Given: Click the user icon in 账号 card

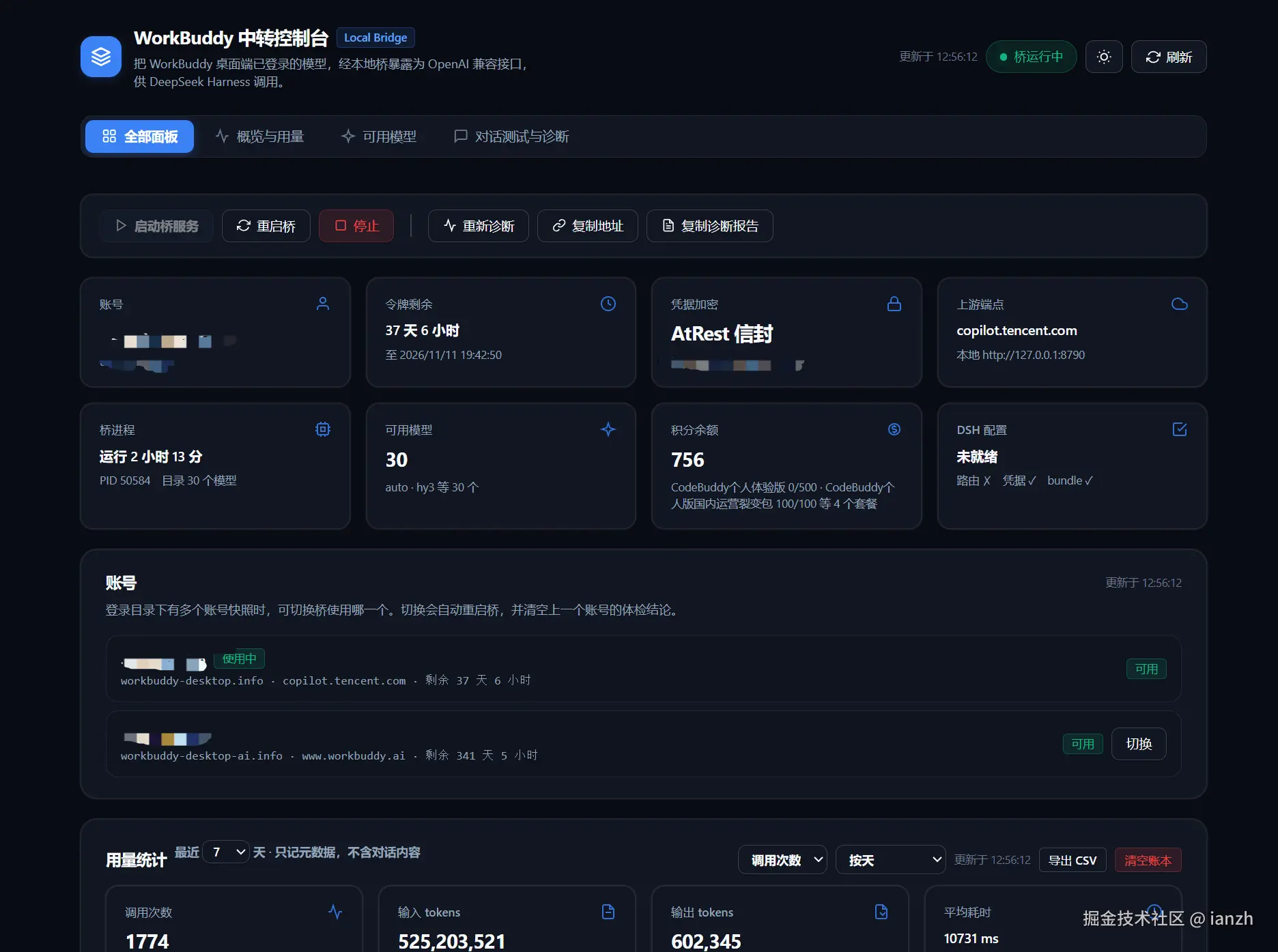Looking at the screenshot, I should coord(323,304).
